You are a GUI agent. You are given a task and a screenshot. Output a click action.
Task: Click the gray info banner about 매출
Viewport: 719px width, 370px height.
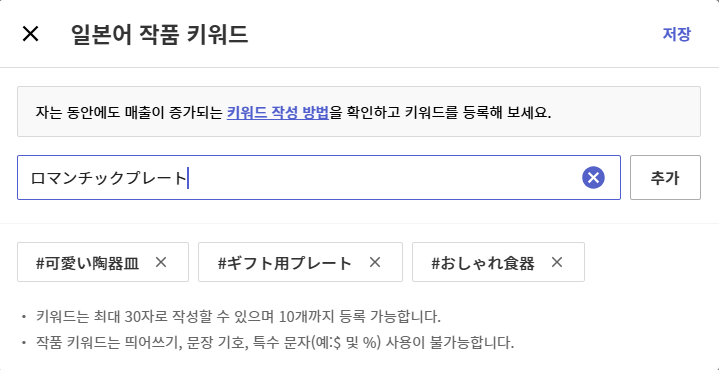[x=359, y=111]
